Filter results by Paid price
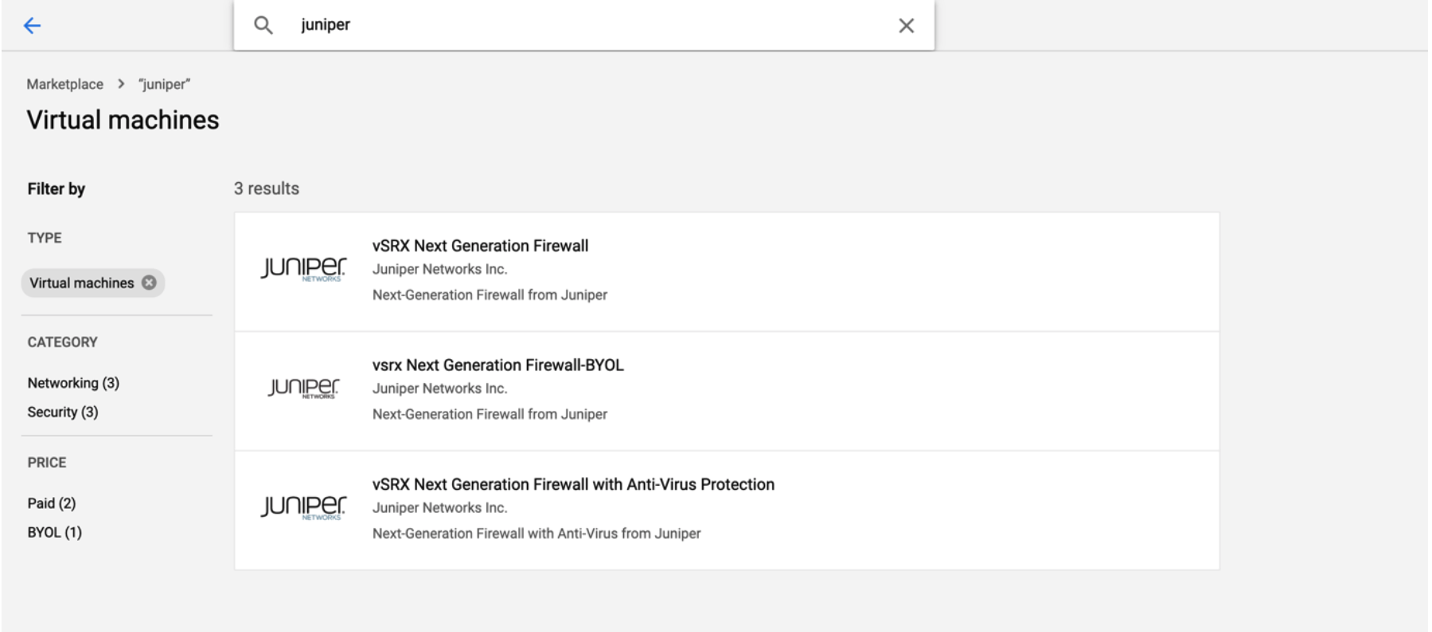Viewport: 1432px width, 632px height. [51, 503]
